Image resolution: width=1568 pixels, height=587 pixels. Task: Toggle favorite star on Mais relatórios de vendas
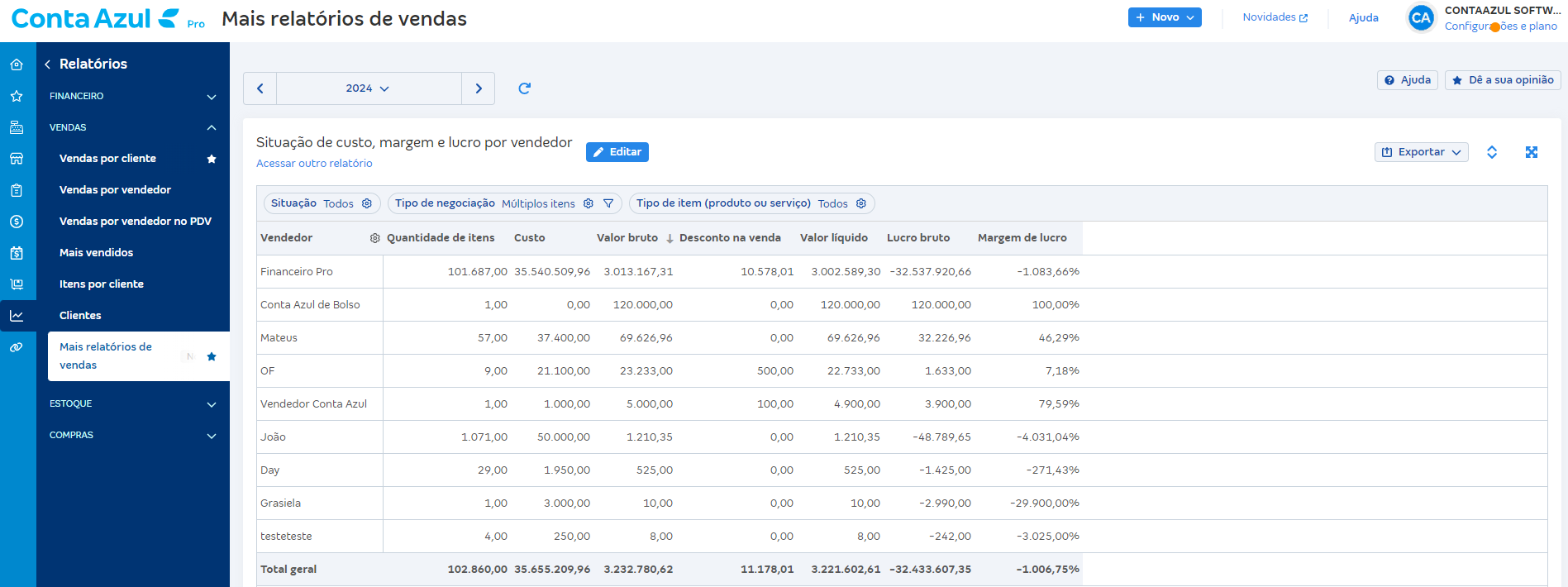[212, 356]
